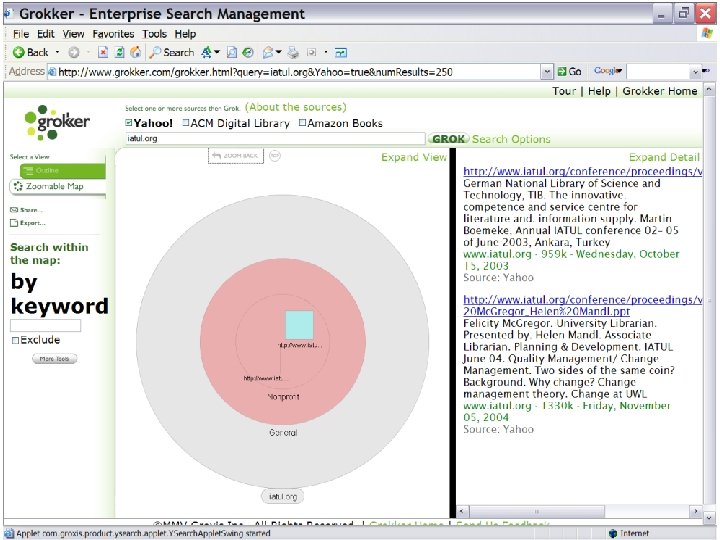Click the search query field containing iatul.org
Image resolution: width=720 pixels, height=540 pixels.
click(x=275, y=139)
